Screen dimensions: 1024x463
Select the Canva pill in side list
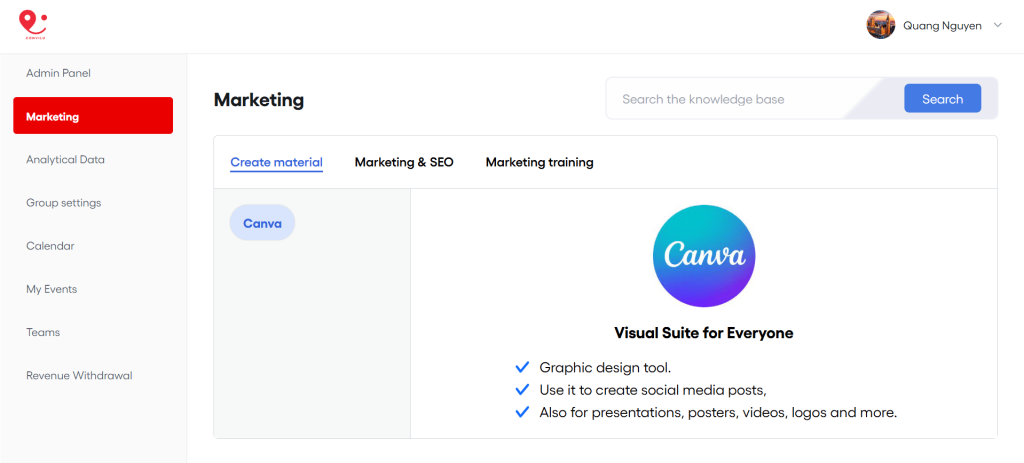[262, 223]
